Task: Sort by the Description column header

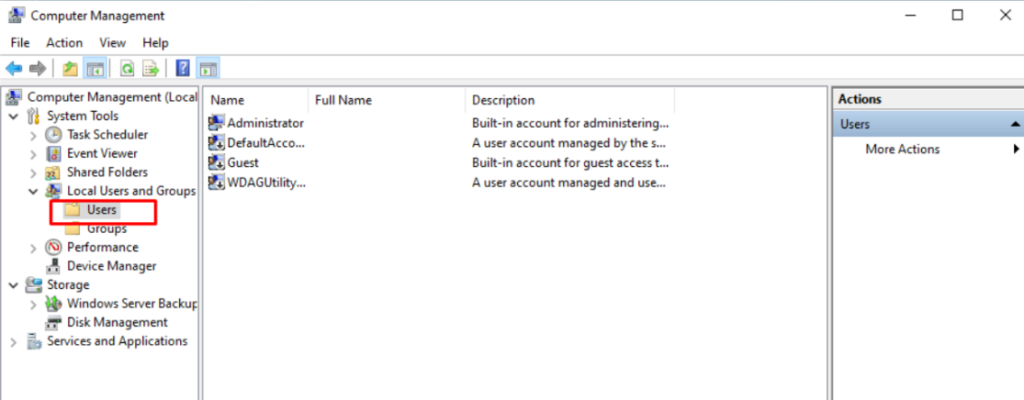Action: click(x=570, y=100)
